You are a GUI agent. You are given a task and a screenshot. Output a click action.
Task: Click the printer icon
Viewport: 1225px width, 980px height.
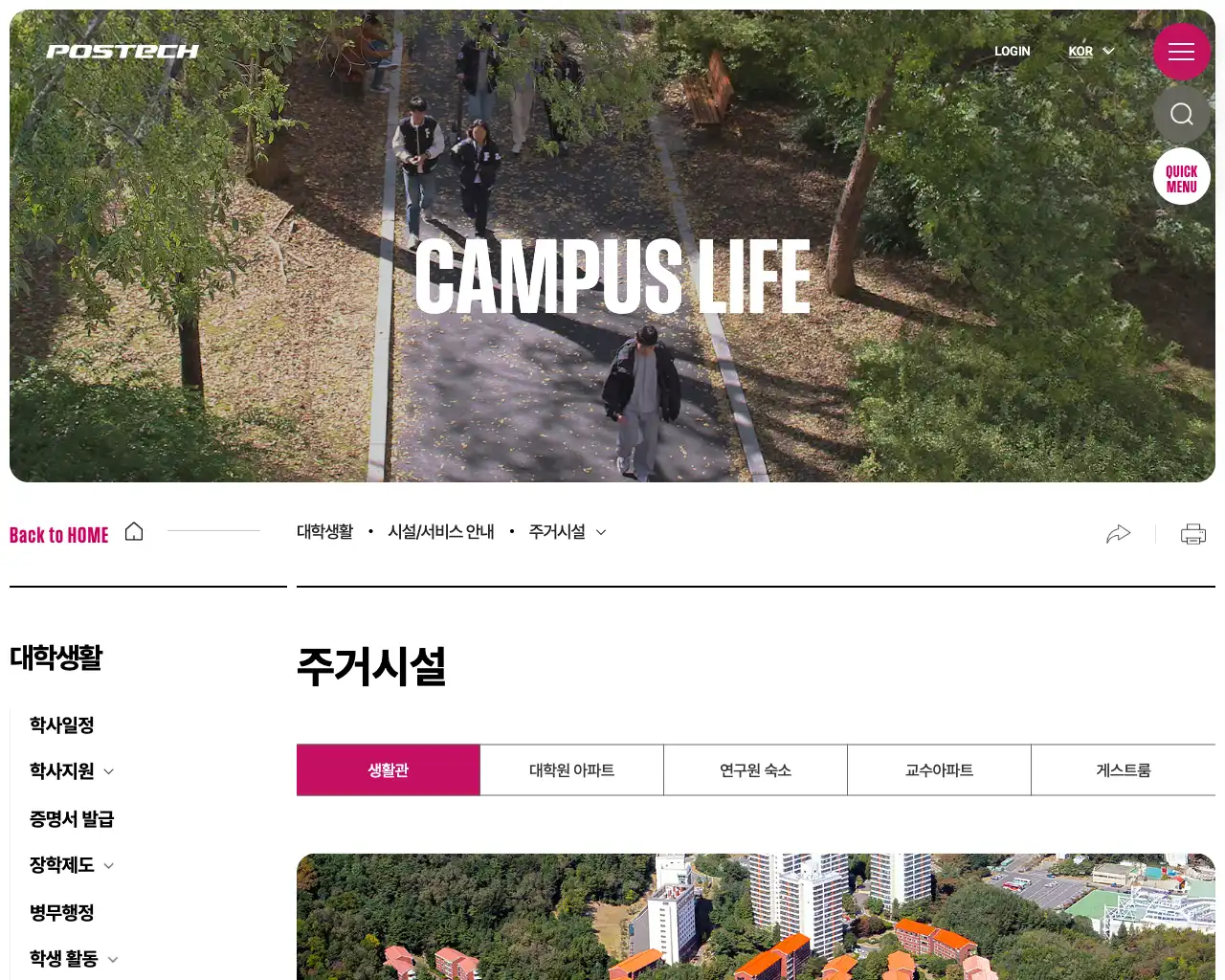coord(1193,534)
